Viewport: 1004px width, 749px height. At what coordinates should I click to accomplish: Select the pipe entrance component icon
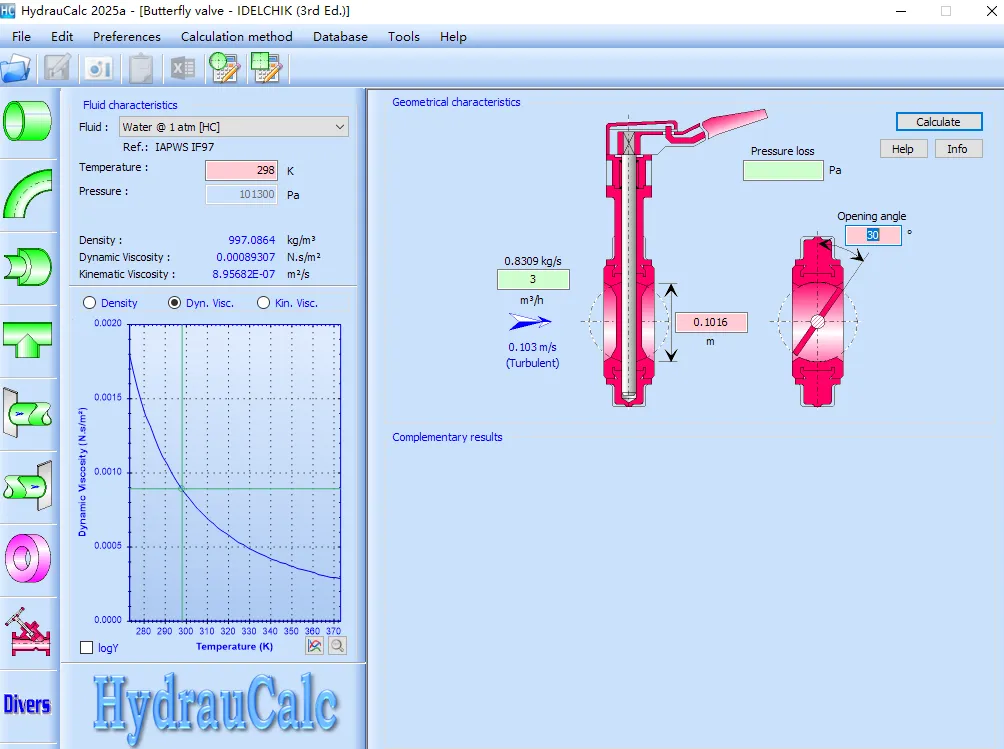tap(28, 413)
